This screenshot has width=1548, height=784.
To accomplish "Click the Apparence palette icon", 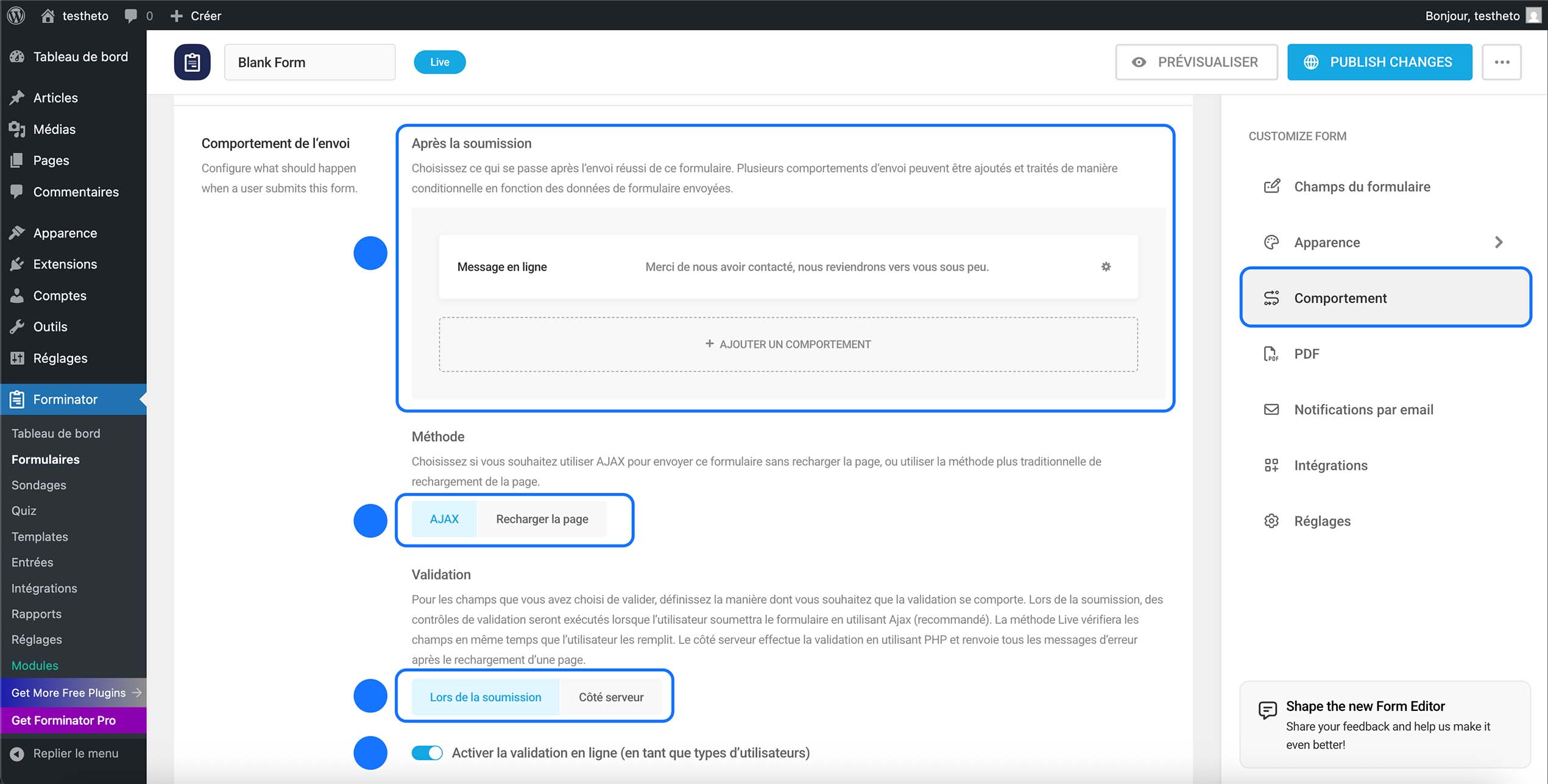I will [x=1271, y=242].
